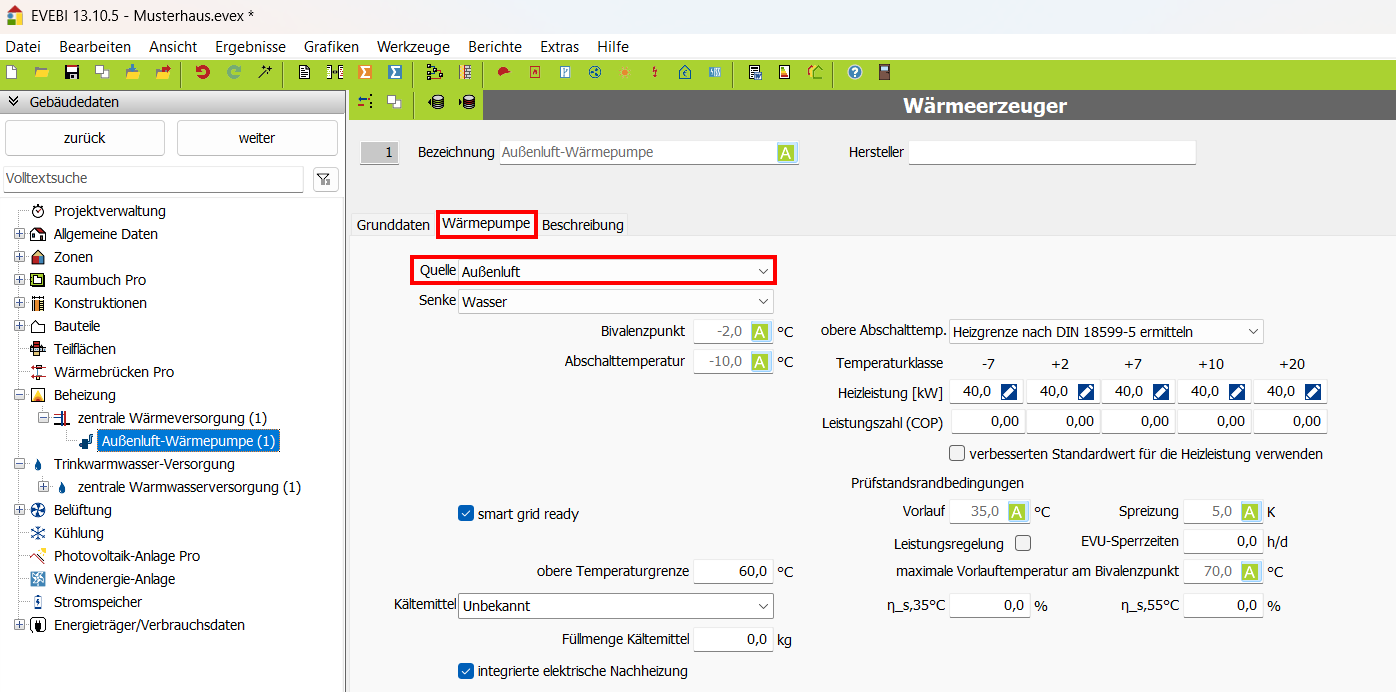This screenshot has width=1396, height=692.
Task: Click the green A toggle beside Bivalenzpunkt
Action: pyautogui.click(x=760, y=332)
